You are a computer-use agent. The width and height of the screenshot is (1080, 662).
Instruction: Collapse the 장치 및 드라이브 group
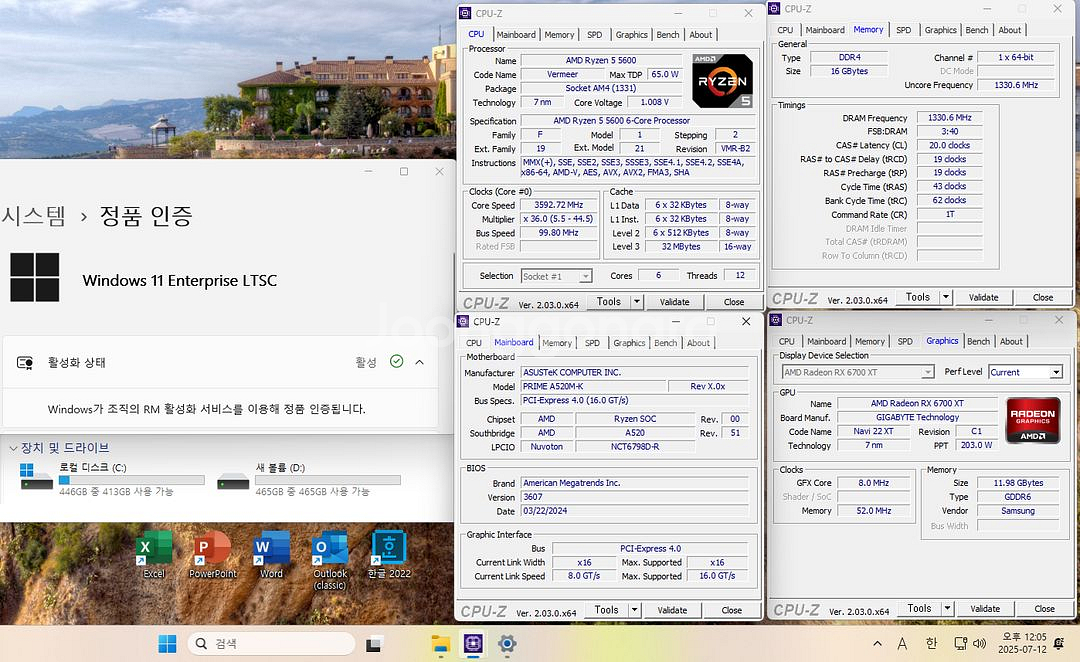pos(13,448)
